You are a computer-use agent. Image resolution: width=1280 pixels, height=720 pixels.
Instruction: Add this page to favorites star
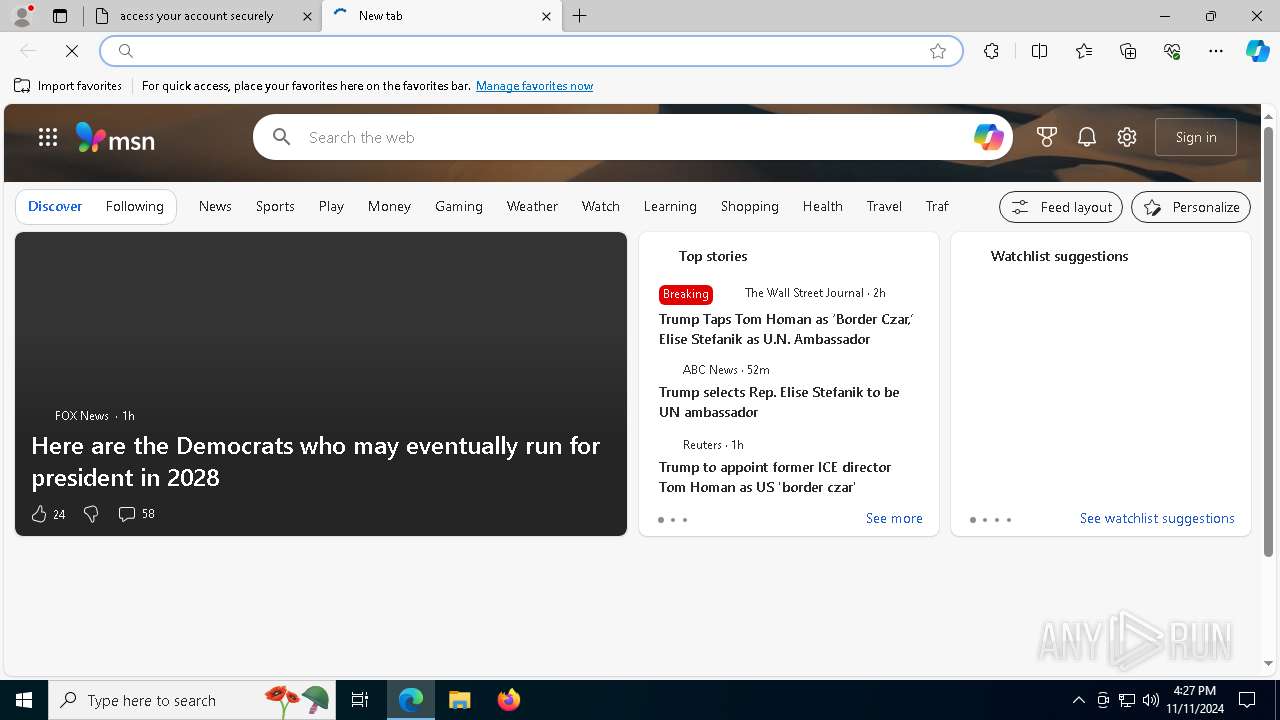pos(938,51)
